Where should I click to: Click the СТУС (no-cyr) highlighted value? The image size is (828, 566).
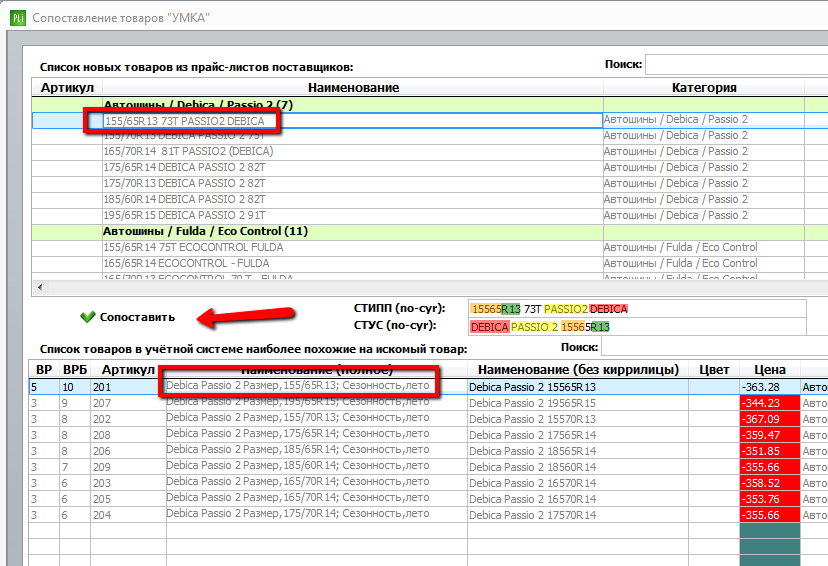tap(540, 327)
